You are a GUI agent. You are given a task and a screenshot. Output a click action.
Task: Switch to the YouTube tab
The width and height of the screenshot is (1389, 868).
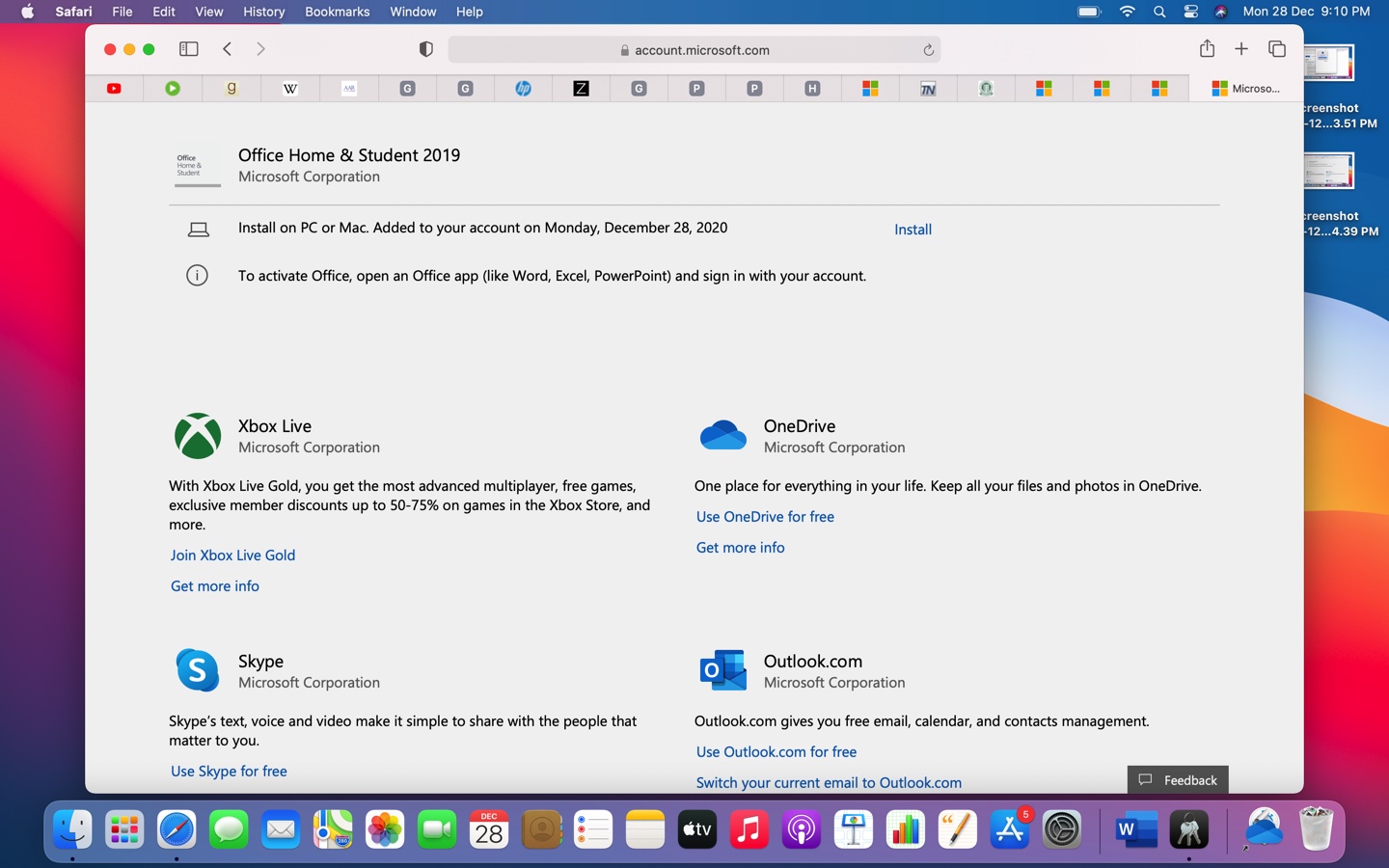click(x=114, y=89)
